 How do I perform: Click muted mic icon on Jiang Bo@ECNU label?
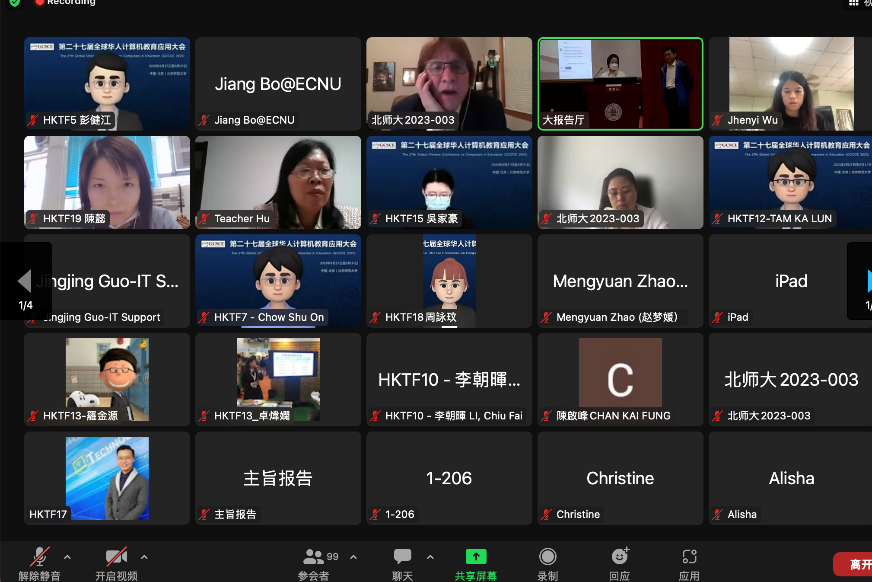pyautogui.click(x=205, y=120)
